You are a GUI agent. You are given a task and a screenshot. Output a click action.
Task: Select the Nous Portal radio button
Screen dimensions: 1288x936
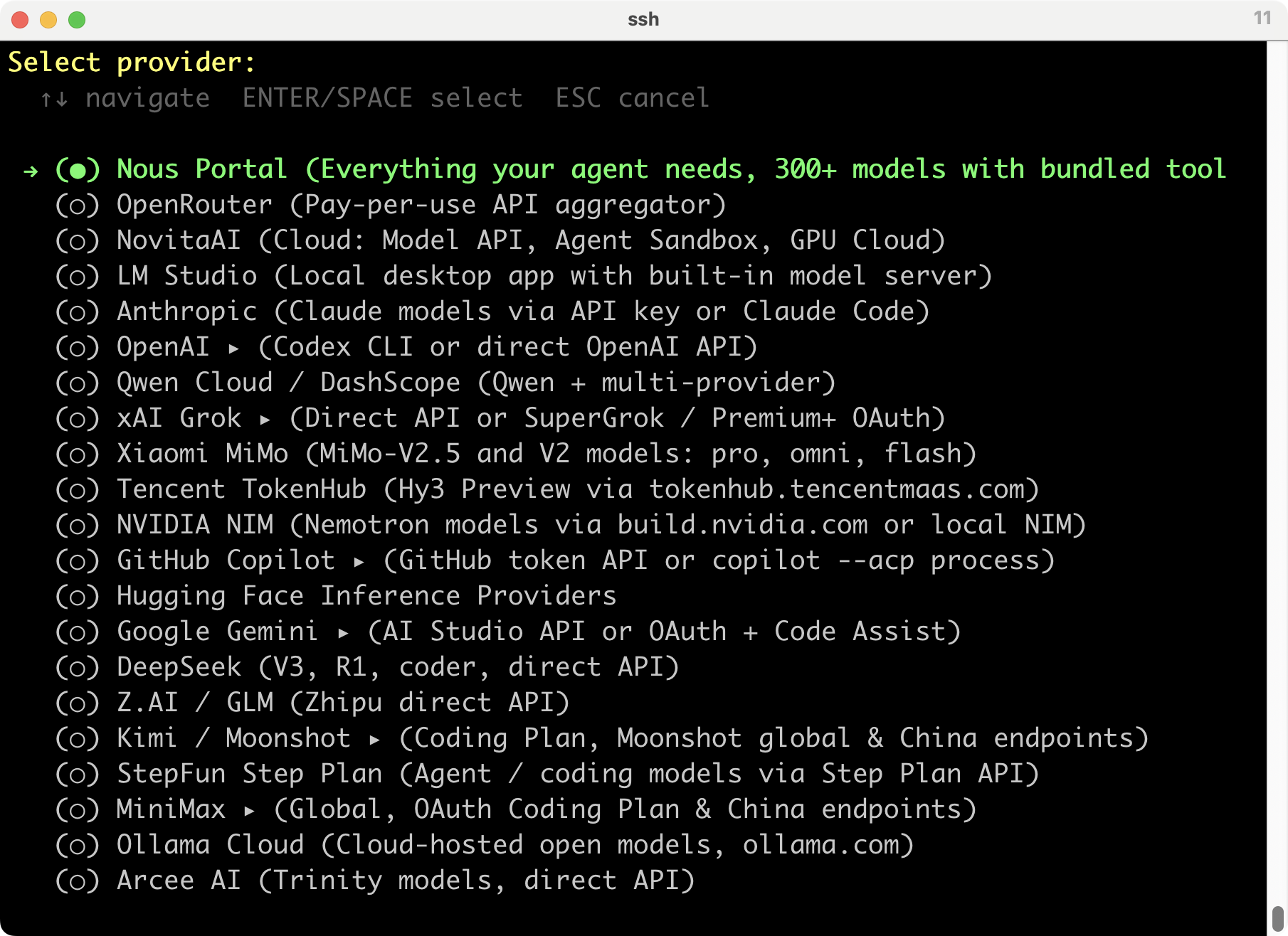pos(78,169)
